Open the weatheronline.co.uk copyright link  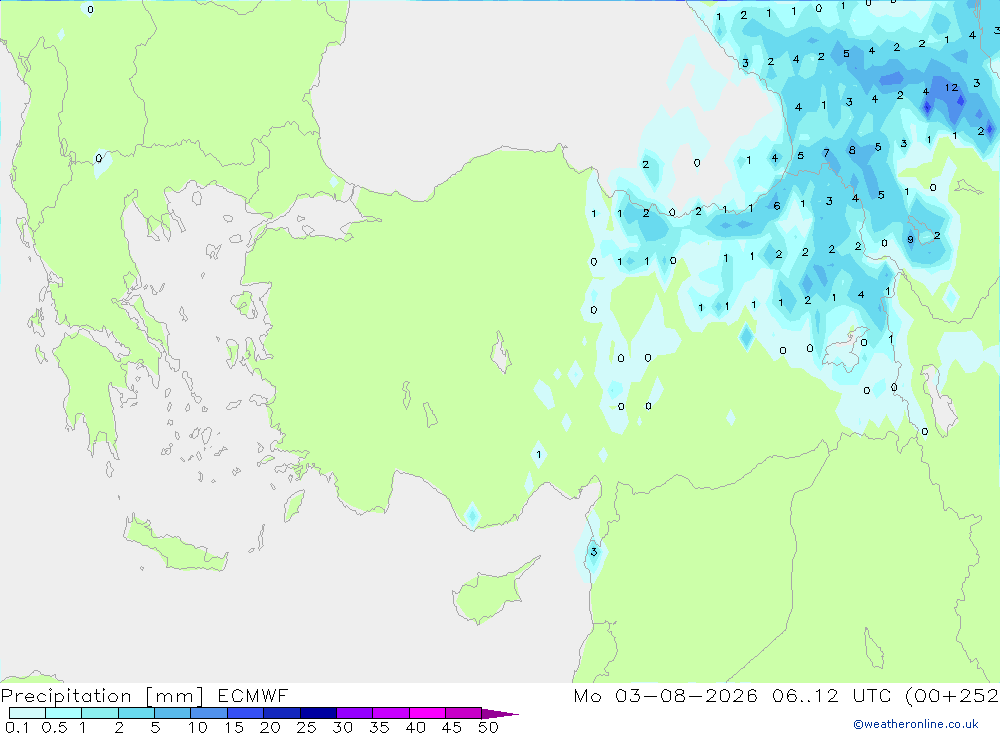click(x=916, y=724)
